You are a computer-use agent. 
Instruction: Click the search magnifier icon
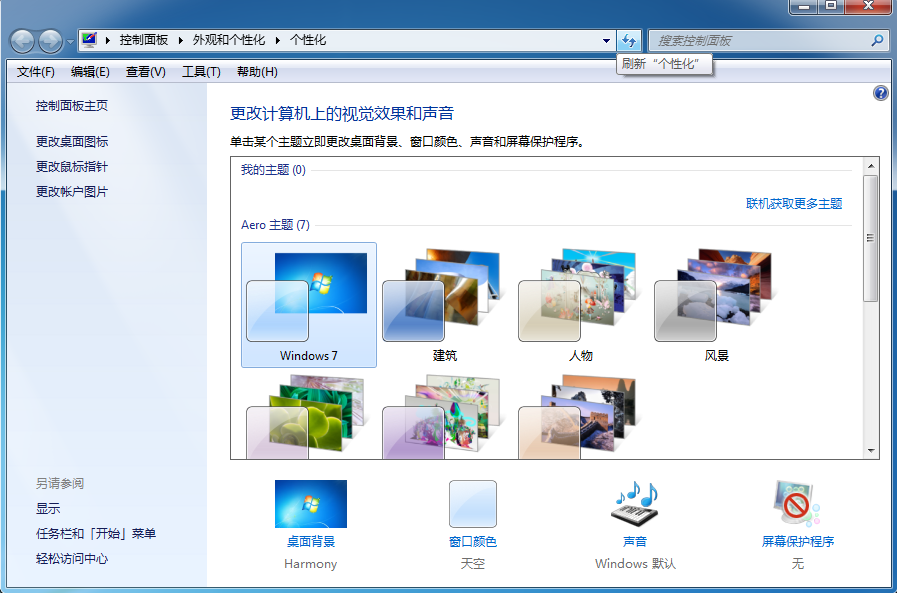tap(877, 41)
